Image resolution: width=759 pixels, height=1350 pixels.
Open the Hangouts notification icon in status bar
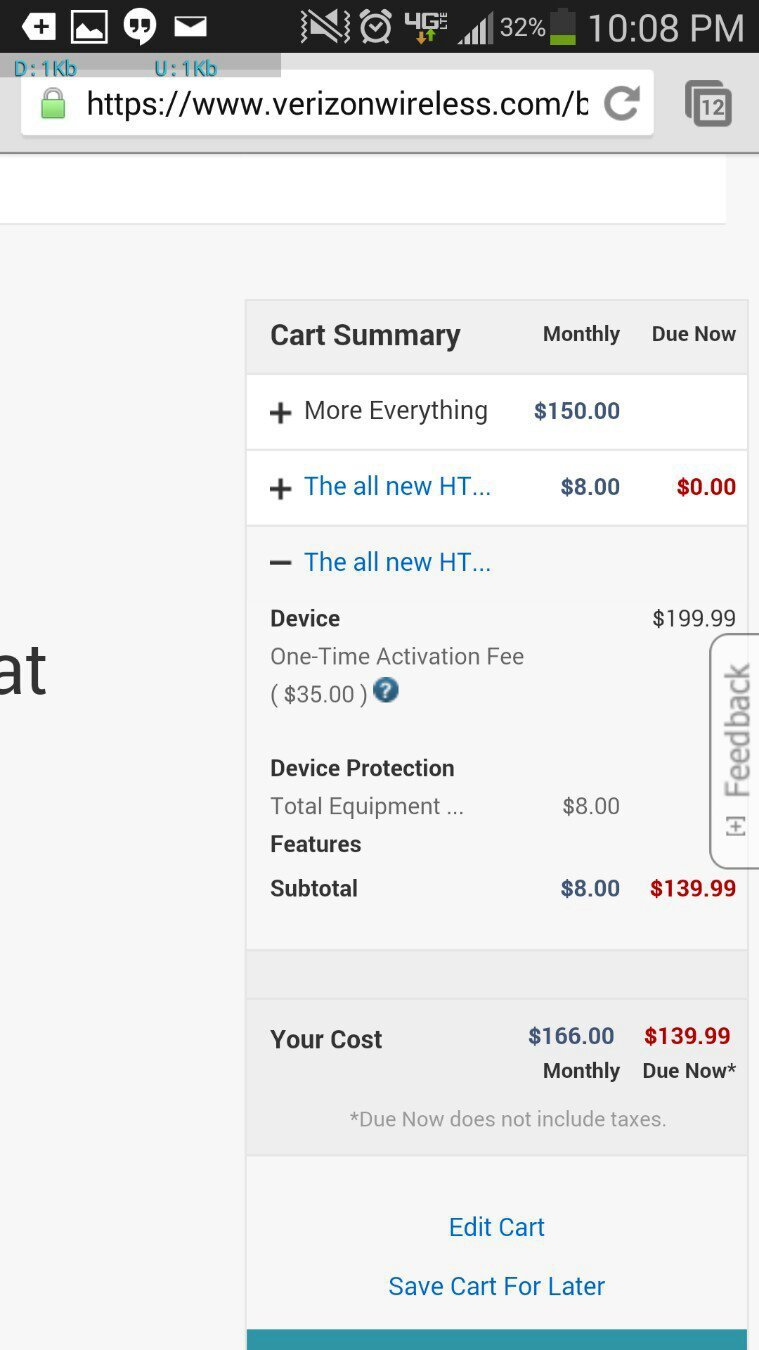tap(140, 27)
